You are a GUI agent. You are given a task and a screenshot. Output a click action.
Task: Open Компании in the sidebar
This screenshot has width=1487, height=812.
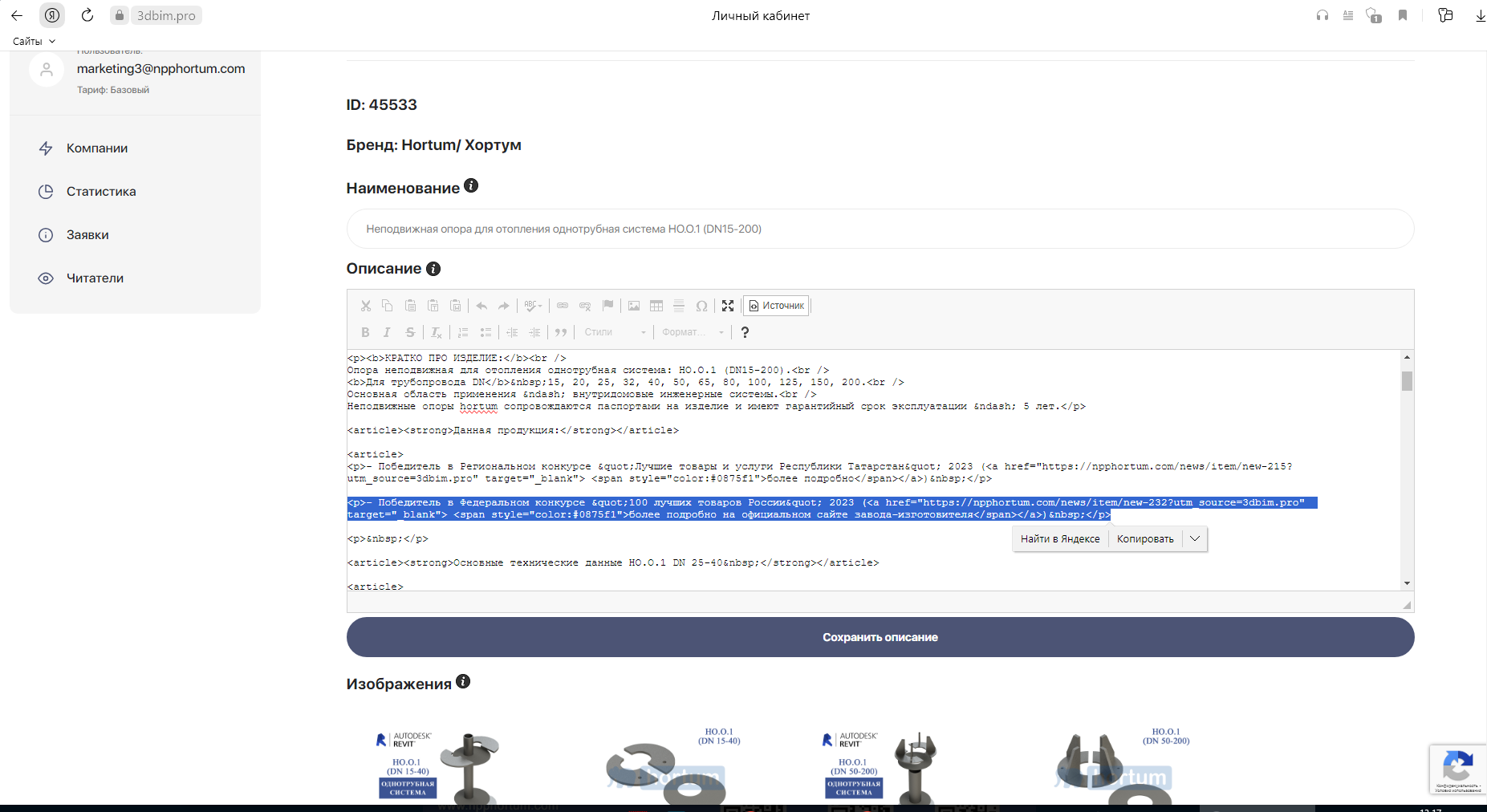97,148
